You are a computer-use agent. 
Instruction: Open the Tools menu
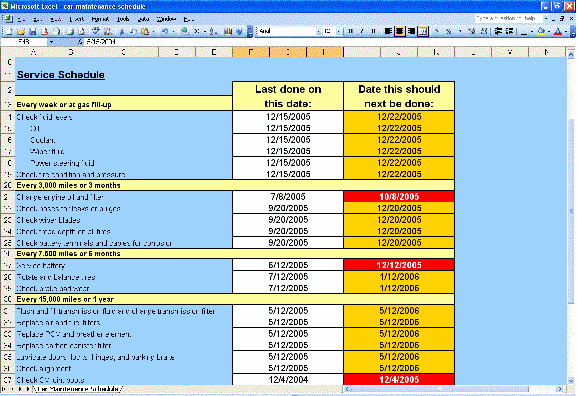pyautogui.click(x=123, y=19)
